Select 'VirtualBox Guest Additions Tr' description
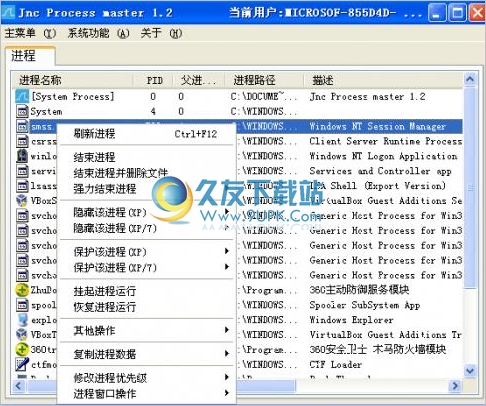The image size is (486, 406). (x=386, y=334)
